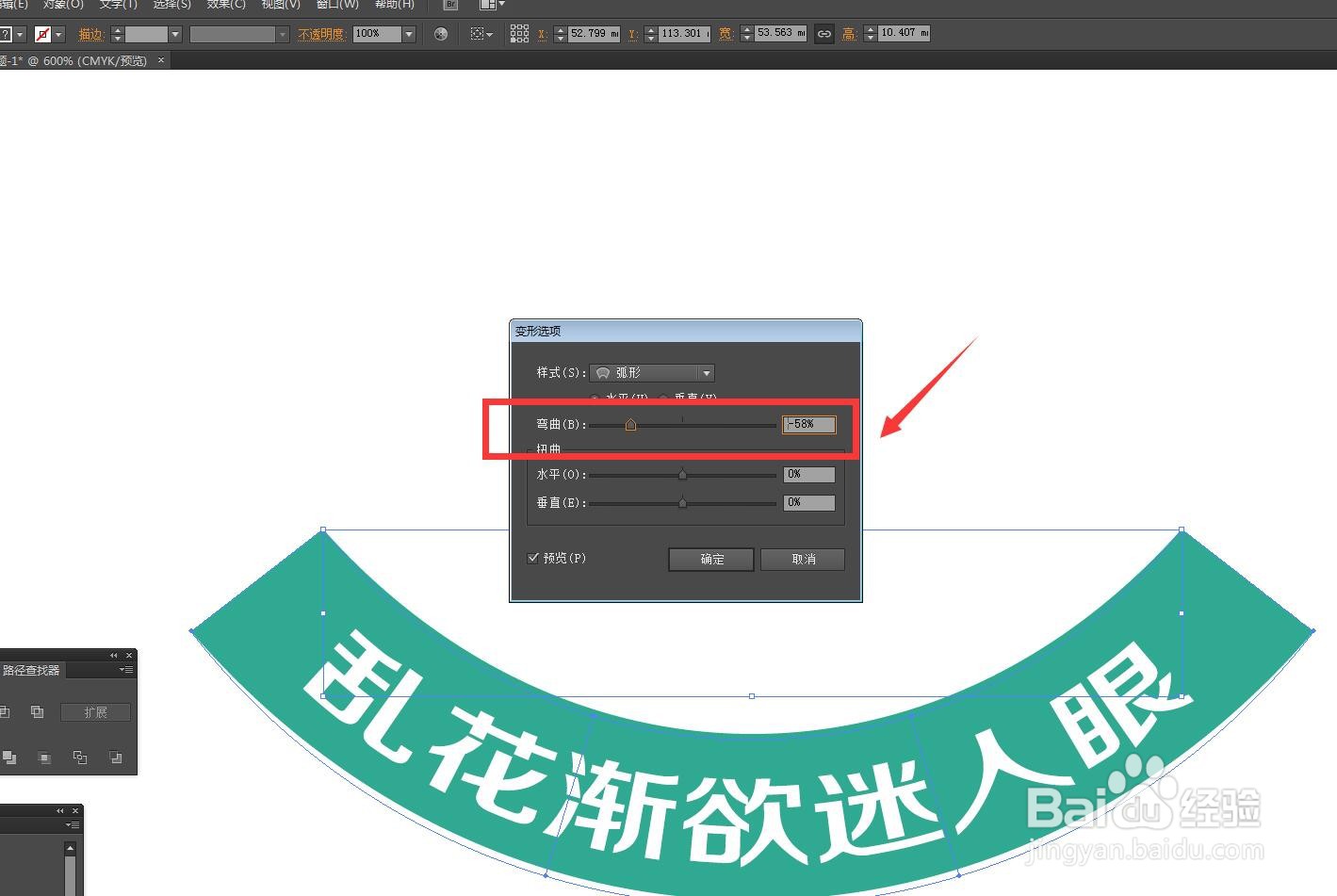Click the Outline pathfinder icon
Image resolution: width=1337 pixels, height=896 pixels.
(x=80, y=758)
